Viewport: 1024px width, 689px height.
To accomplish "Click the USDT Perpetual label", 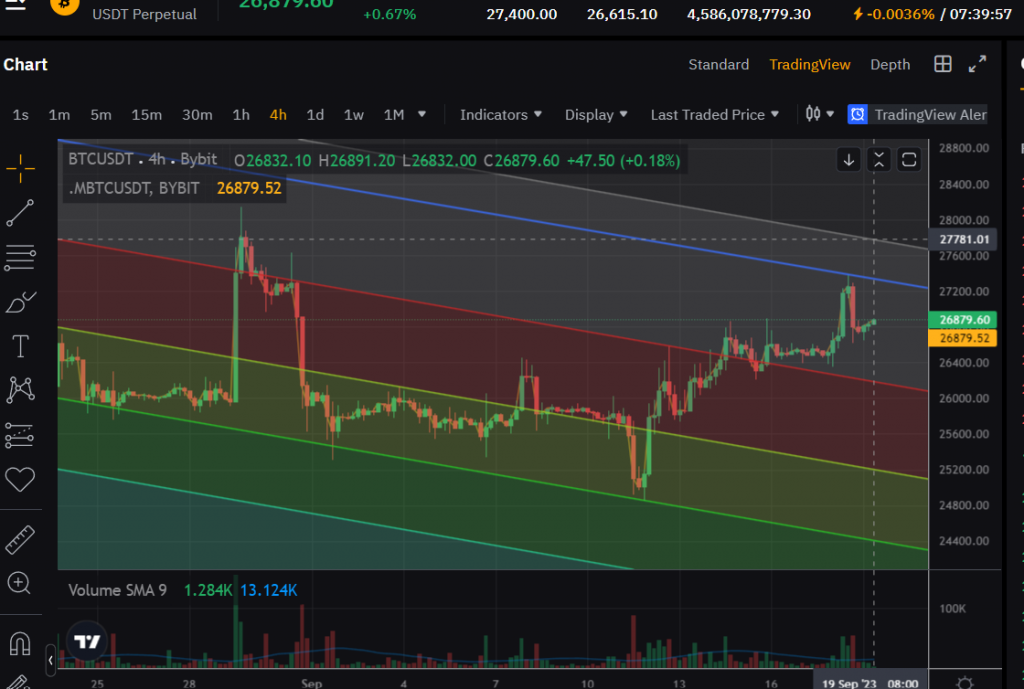I will tap(144, 14).
